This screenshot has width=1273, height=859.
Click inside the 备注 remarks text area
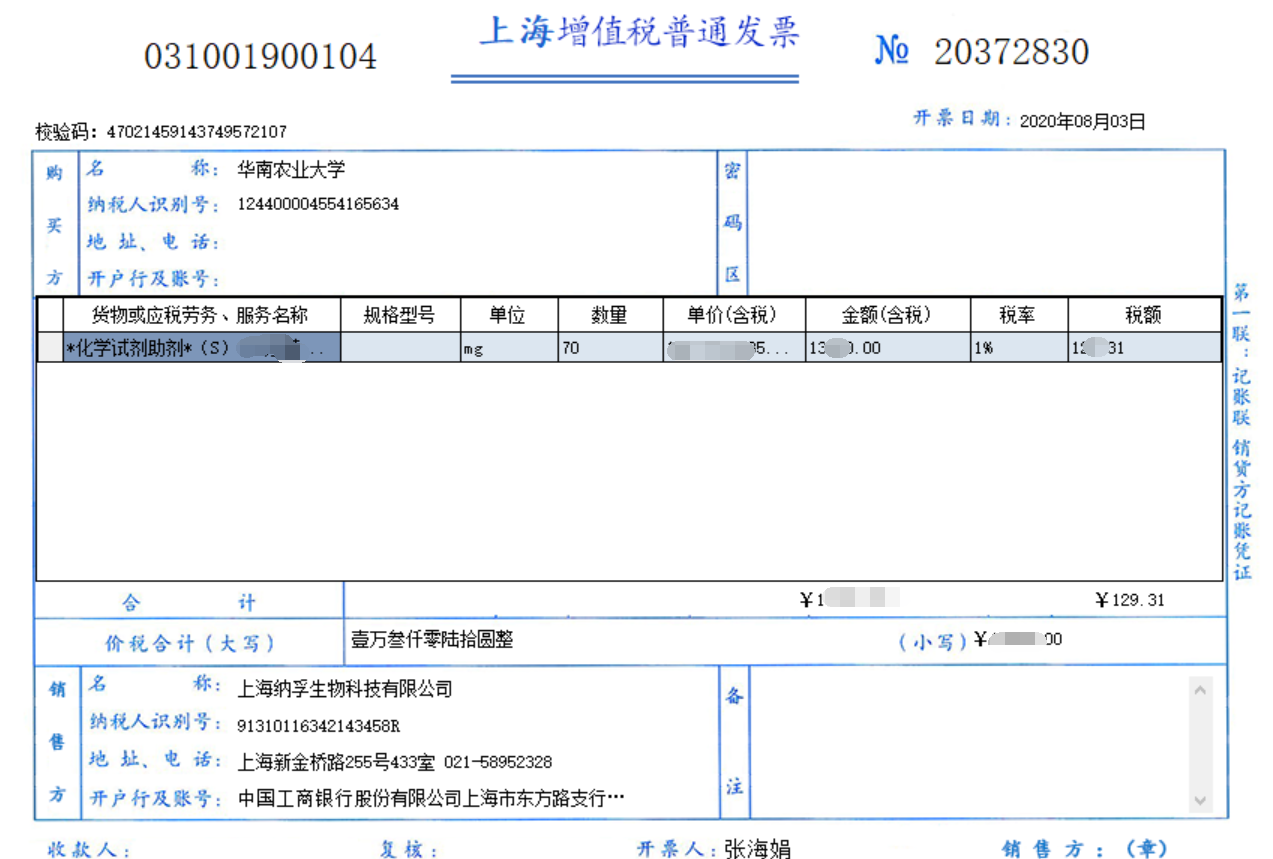(965, 745)
